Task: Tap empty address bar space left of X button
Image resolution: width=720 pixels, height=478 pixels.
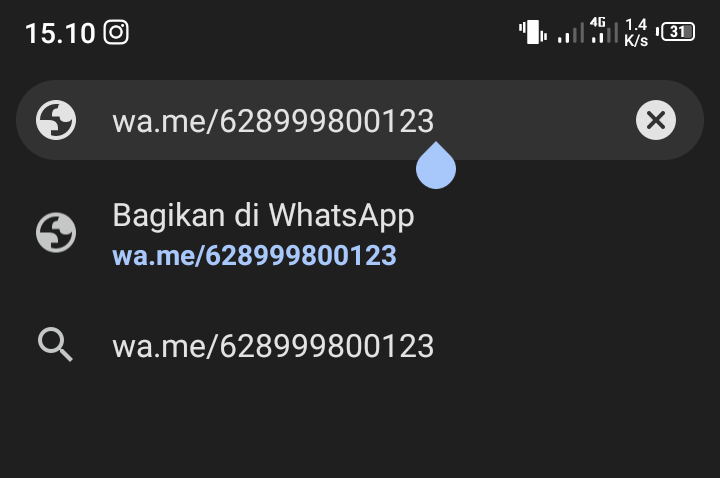Action: (533, 120)
